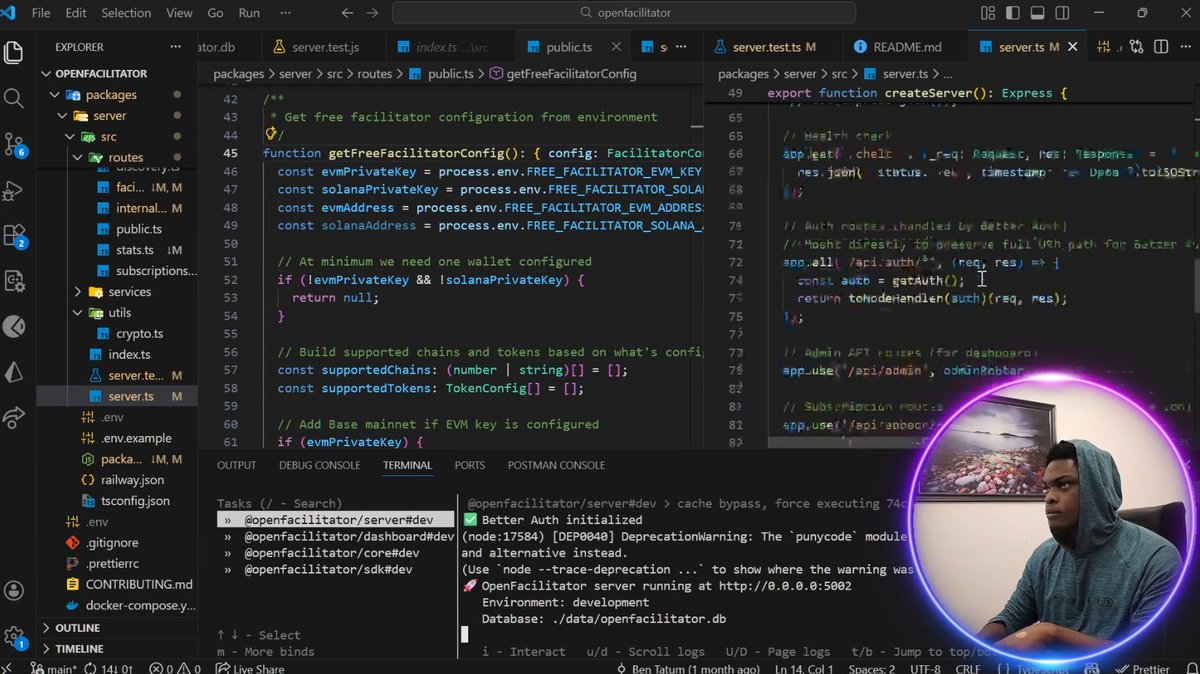Switch to PORTS panel tab
The height and width of the screenshot is (674, 1200).
coord(470,465)
